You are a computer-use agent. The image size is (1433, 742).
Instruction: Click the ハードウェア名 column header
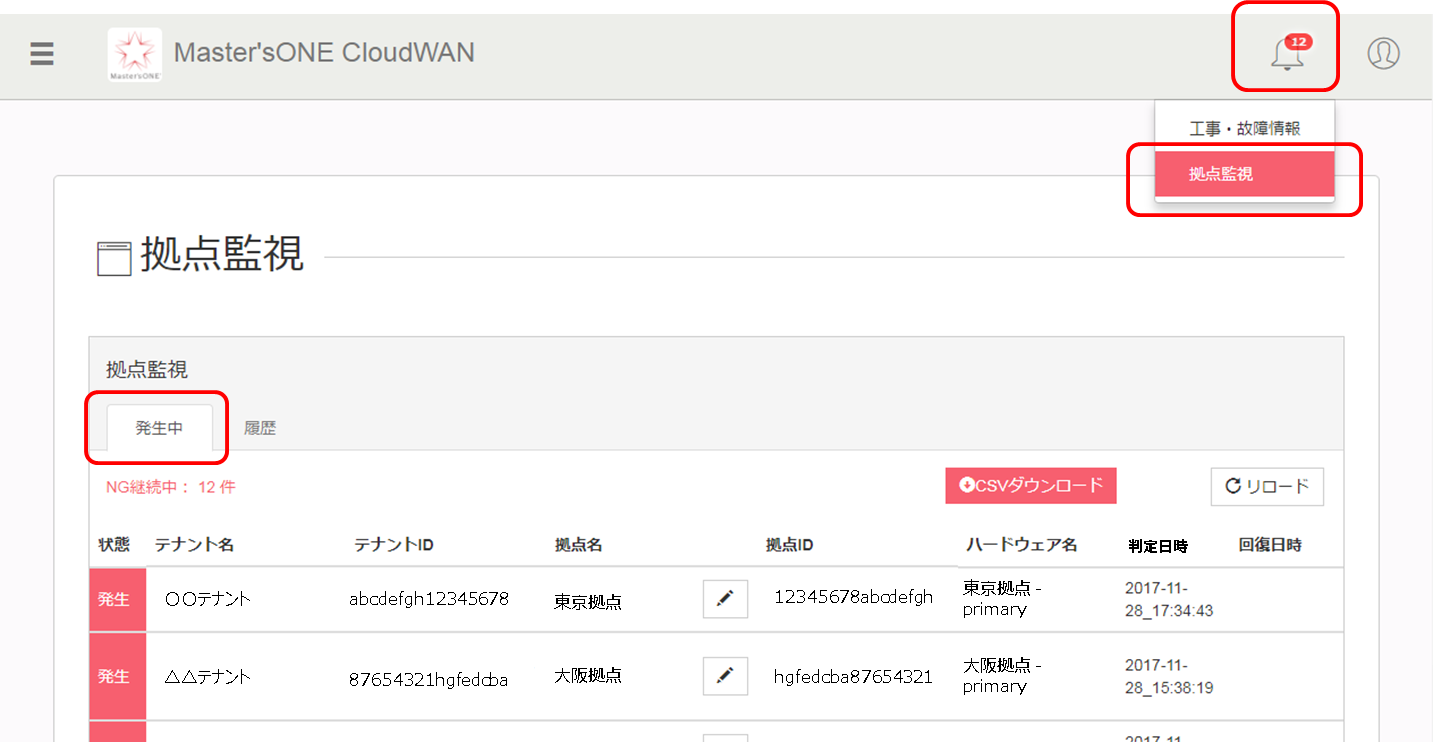(x=1021, y=545)
